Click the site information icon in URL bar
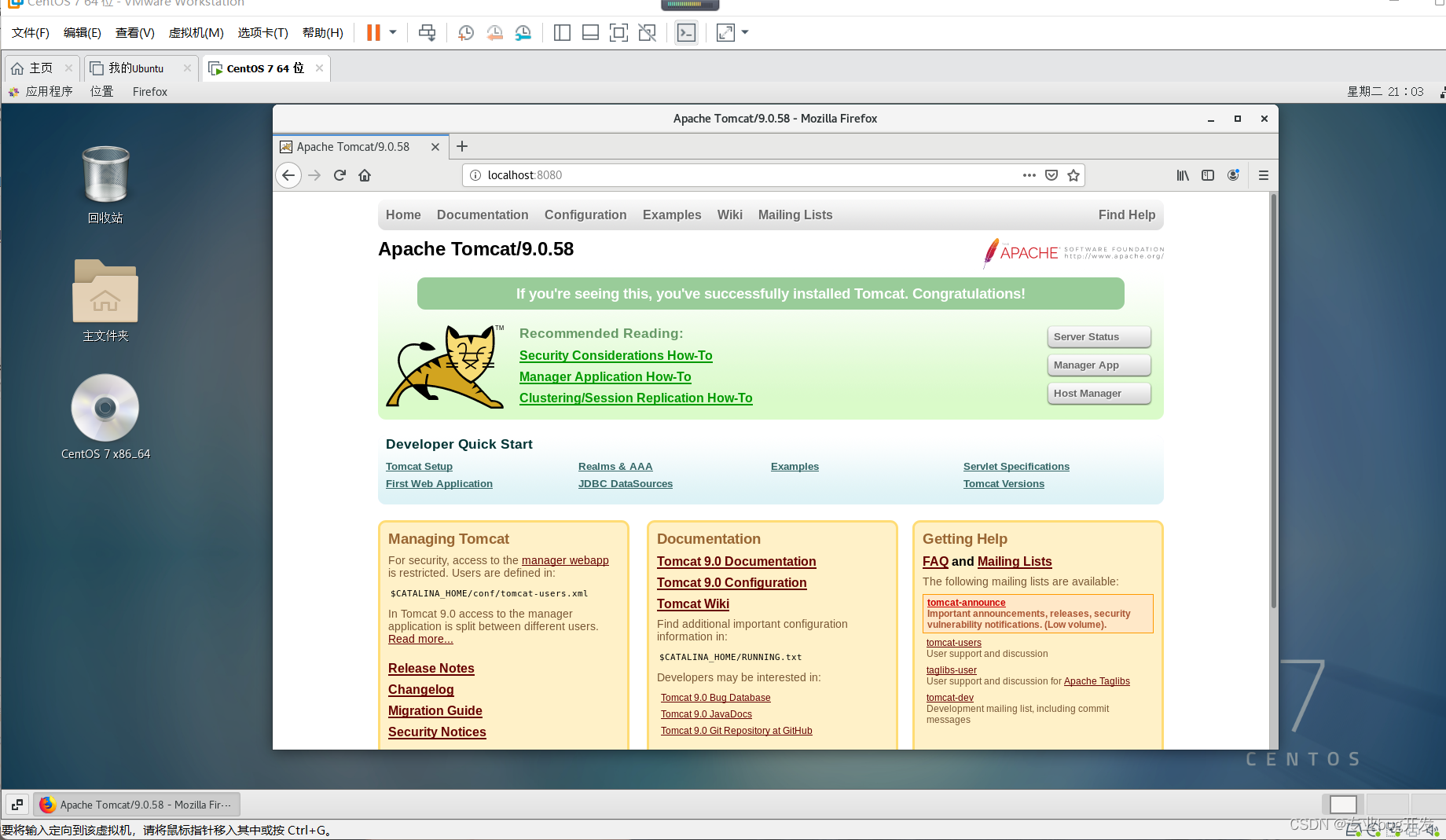The width and height of the screenshot is (1446, 840). pos(475,175)
